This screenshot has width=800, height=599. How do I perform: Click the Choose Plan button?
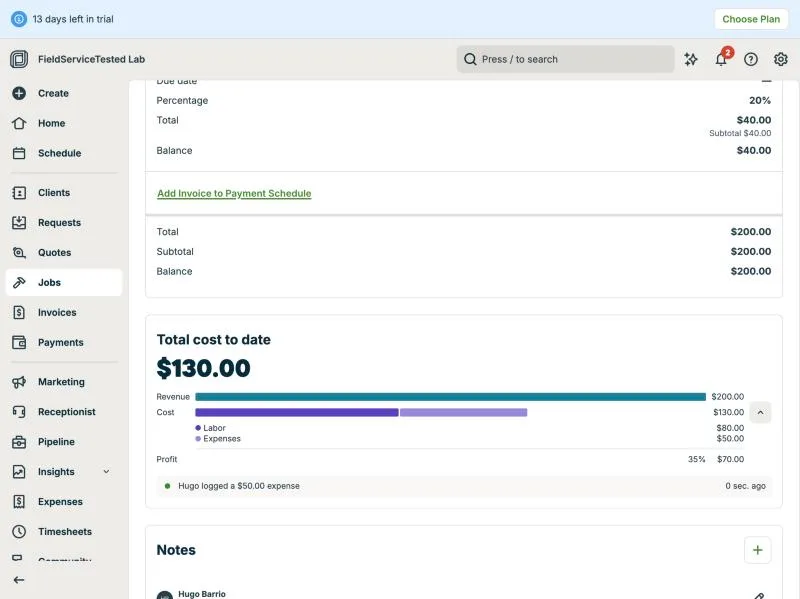click(x=751, y=19)
